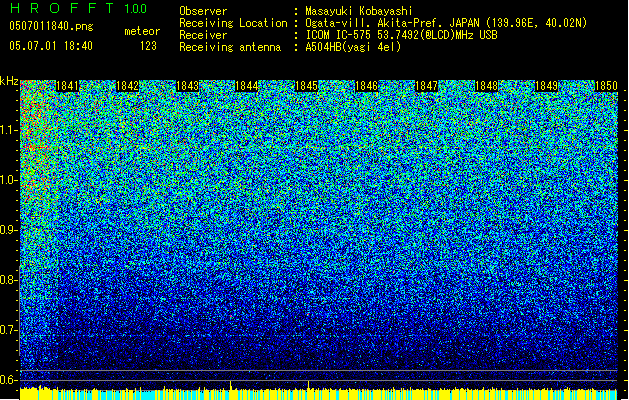Click the file name 0507011840.png
The width and height of the screenshot is (629, 400).
pyautogui.click(x=51, y=26)
